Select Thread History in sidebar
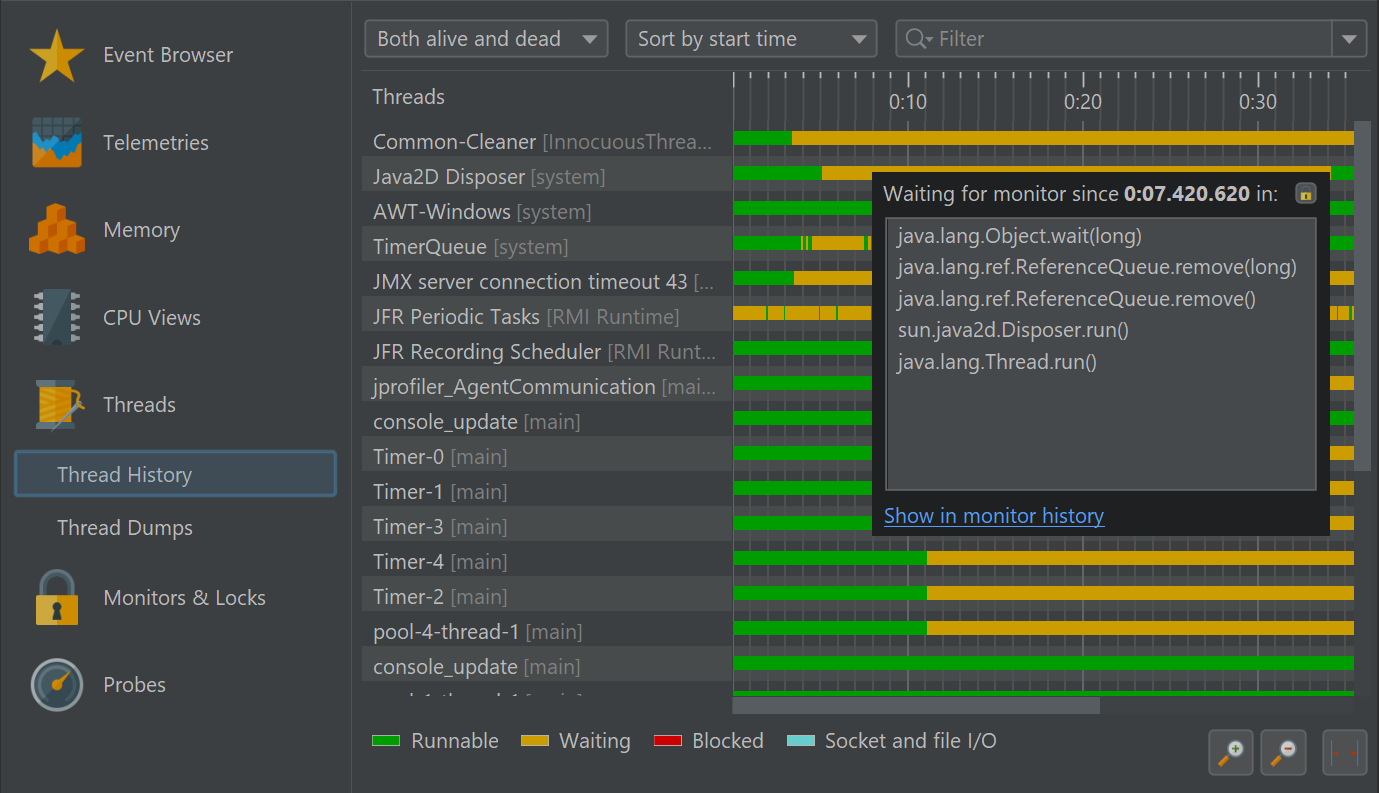This screenshot has height=793, width=1379. click(175, 474)
